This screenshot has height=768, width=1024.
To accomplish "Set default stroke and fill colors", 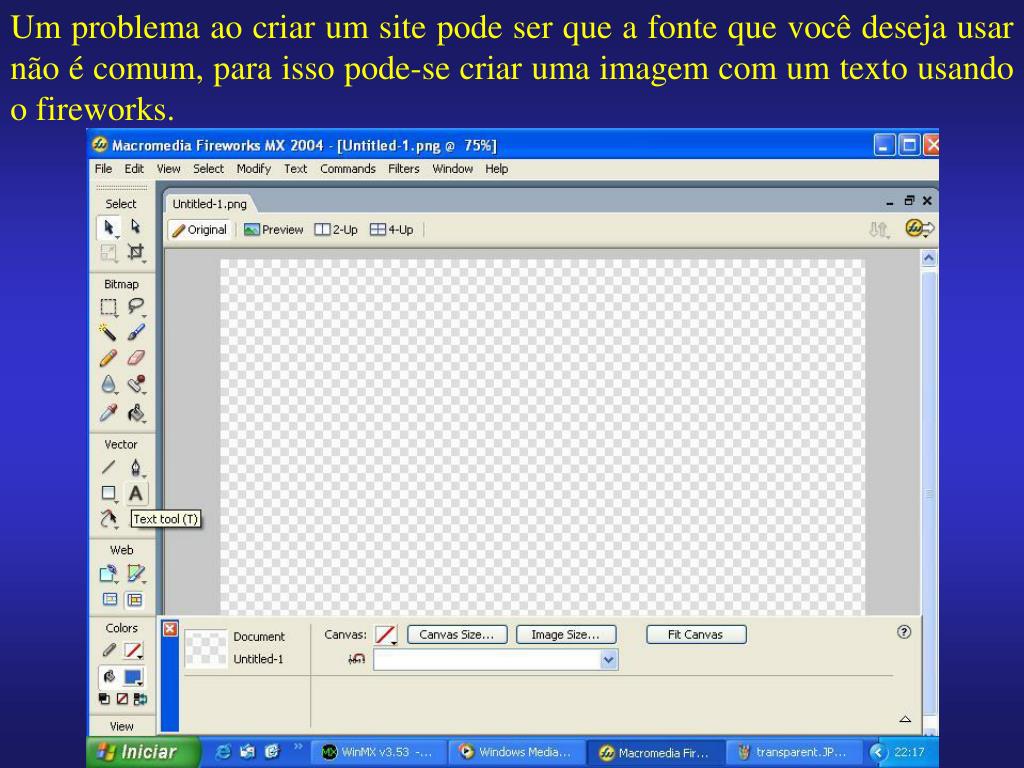I will [104, 699].
